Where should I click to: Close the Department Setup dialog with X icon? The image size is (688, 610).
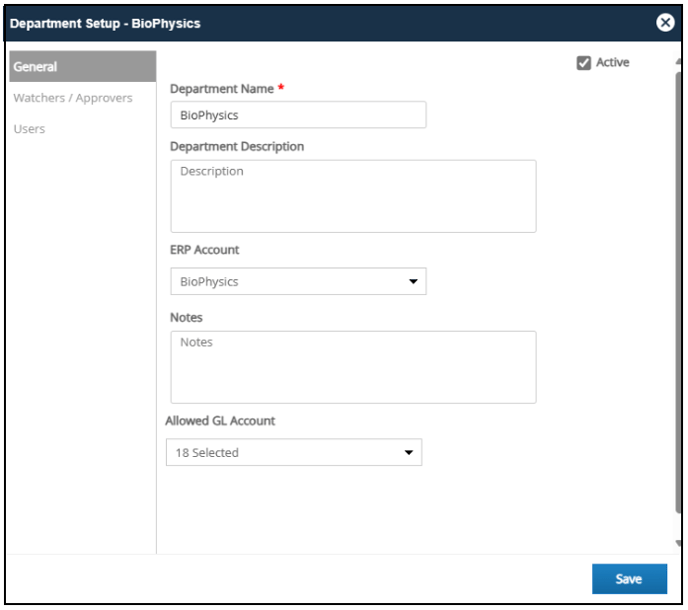665,22
